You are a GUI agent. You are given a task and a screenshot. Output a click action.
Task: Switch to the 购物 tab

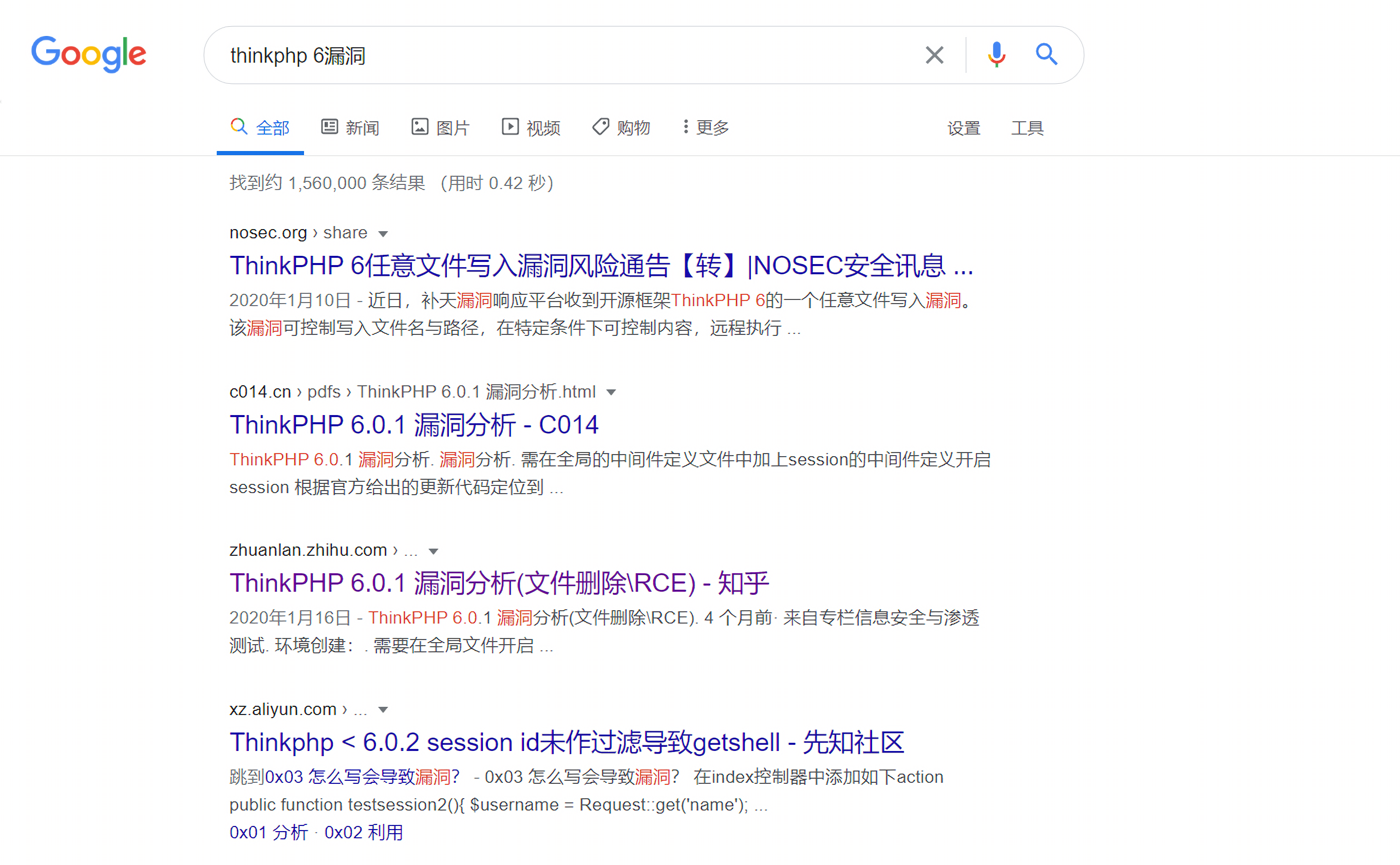[621, 127]
